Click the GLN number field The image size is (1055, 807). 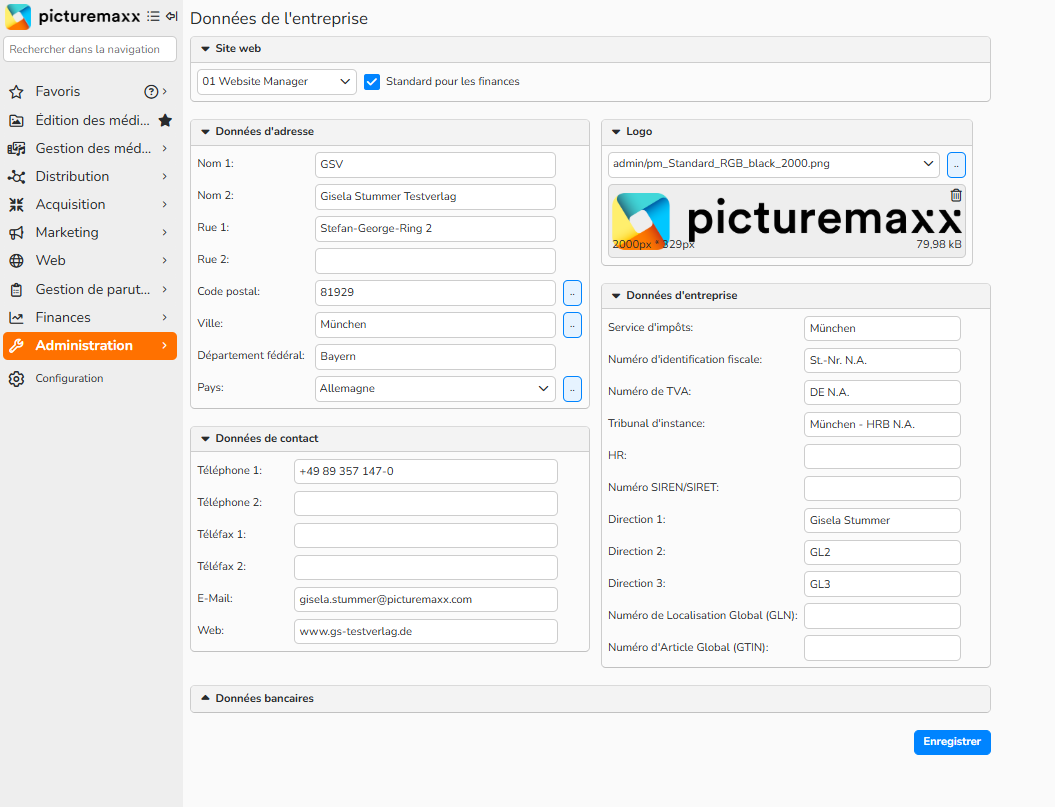tap(882, 617)
